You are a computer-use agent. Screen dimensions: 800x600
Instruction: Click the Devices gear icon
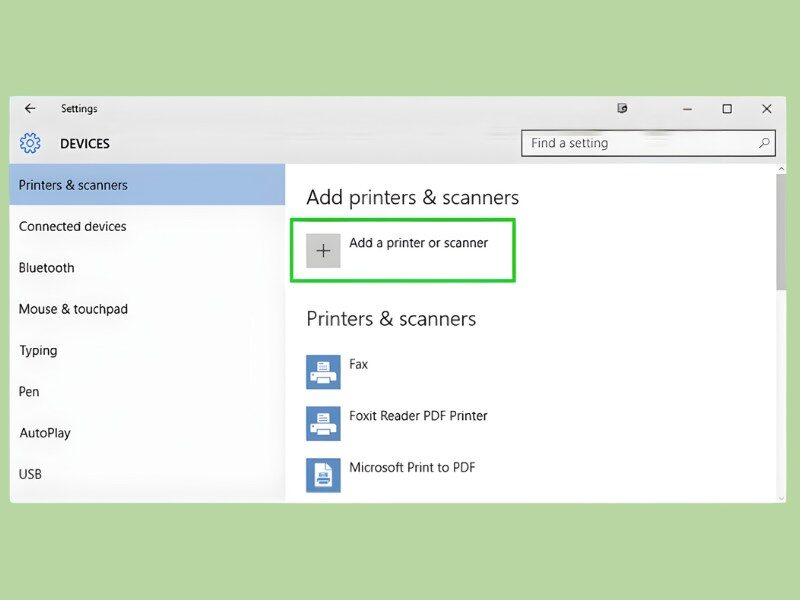[x=30, y=144]
